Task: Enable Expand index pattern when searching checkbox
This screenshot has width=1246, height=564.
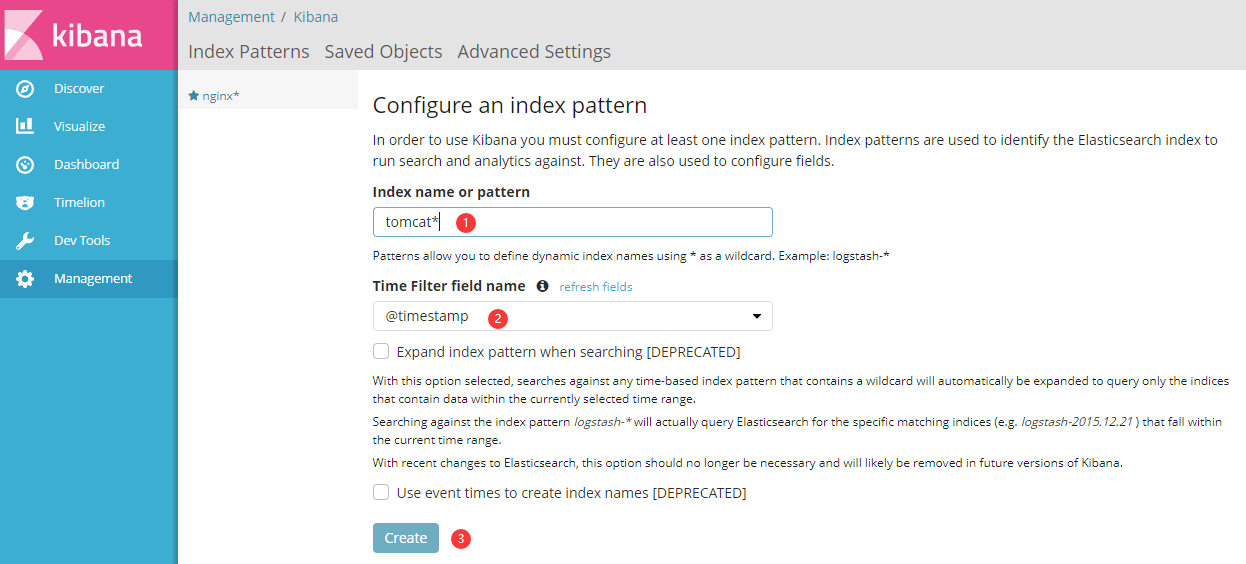Action: (x=381, y=351)
